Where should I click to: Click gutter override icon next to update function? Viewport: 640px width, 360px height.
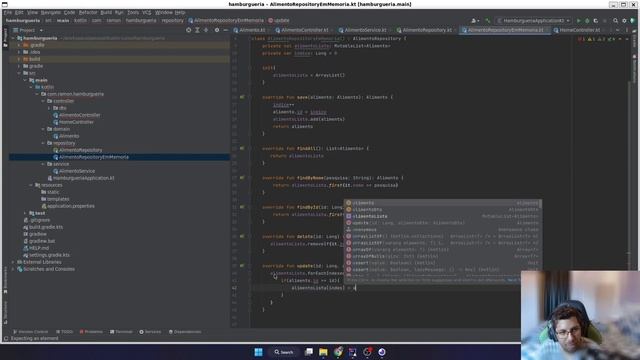point(242,266)
